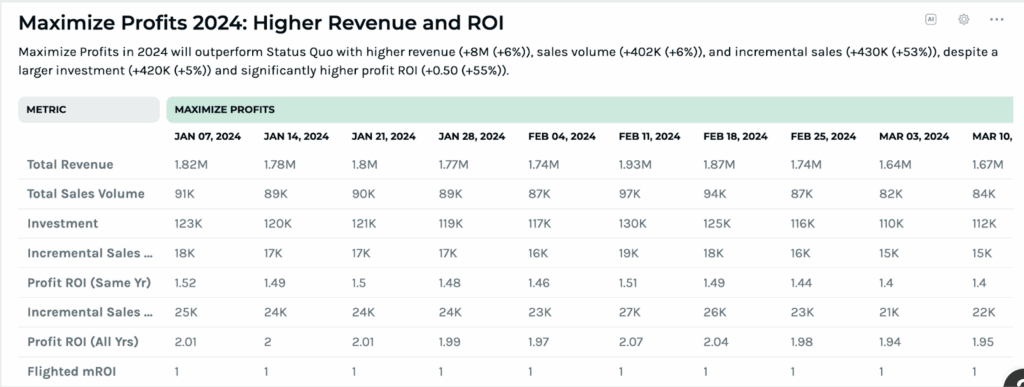The image size is (1024, 387).
Task: Click Total Revenue cell 1.77M for Jan 28
Action: point(455,165)
